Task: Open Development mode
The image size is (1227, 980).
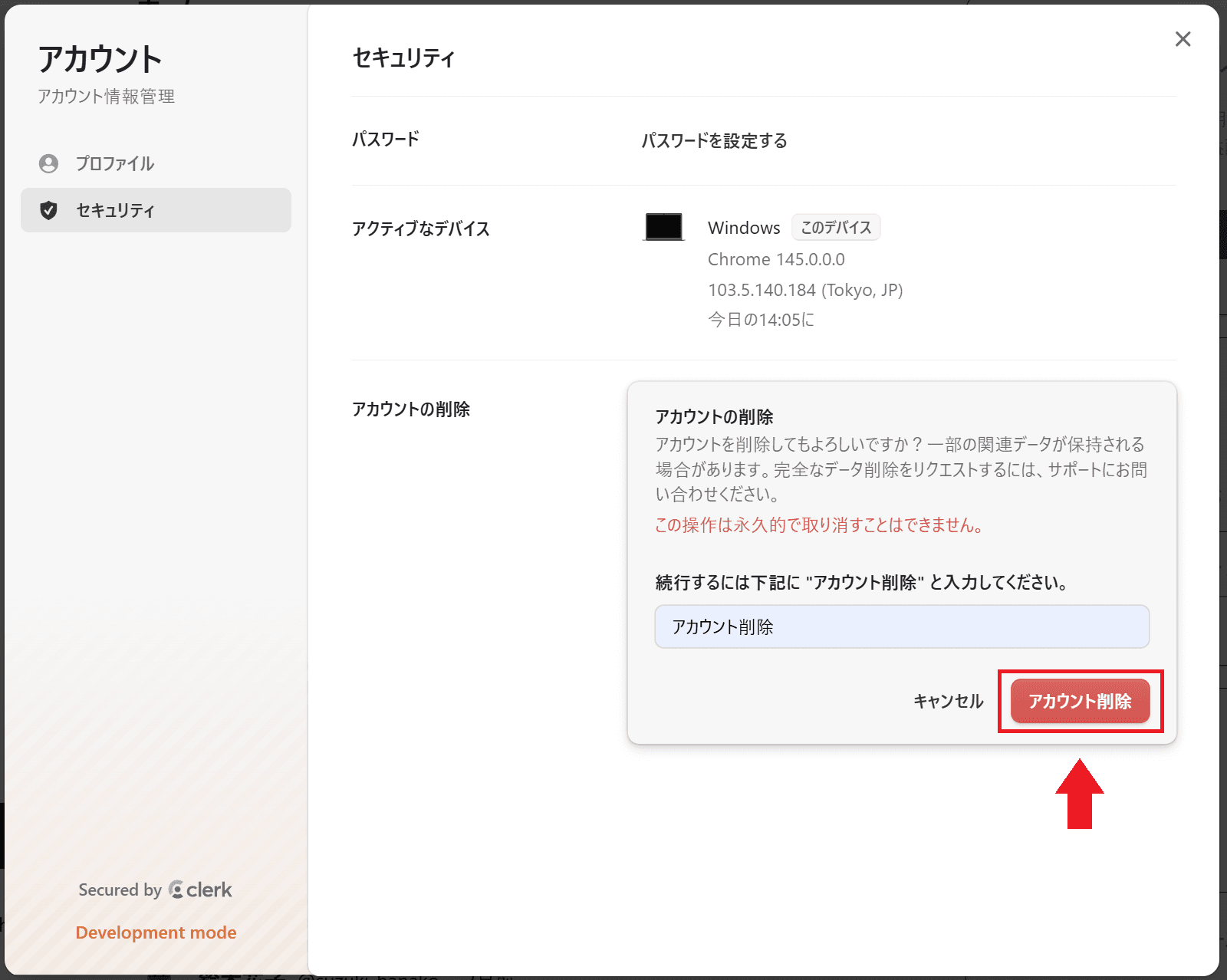Action: click(x=156, y=932)
